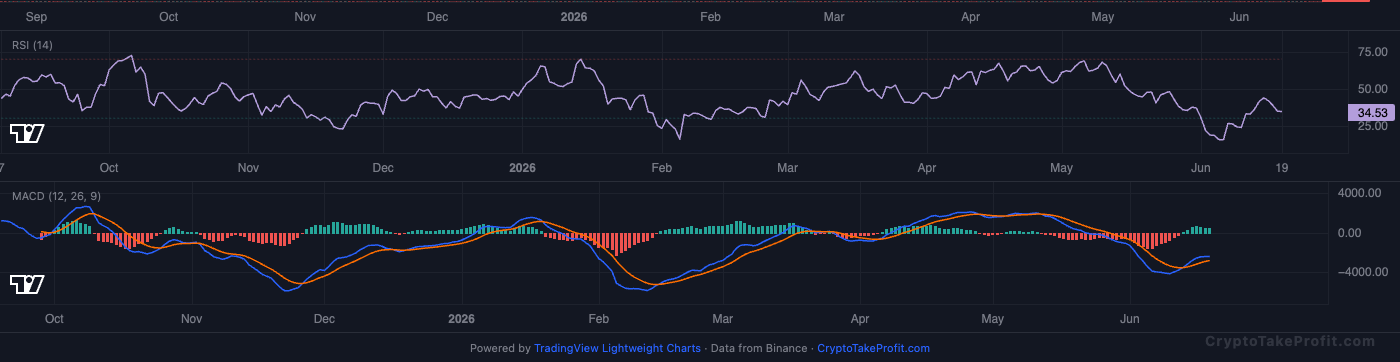Viewport: 1400px width, 362px height.
Task: Click the RSI (14) indicator label
Action: pyautogui.click(x=32, y=45)
